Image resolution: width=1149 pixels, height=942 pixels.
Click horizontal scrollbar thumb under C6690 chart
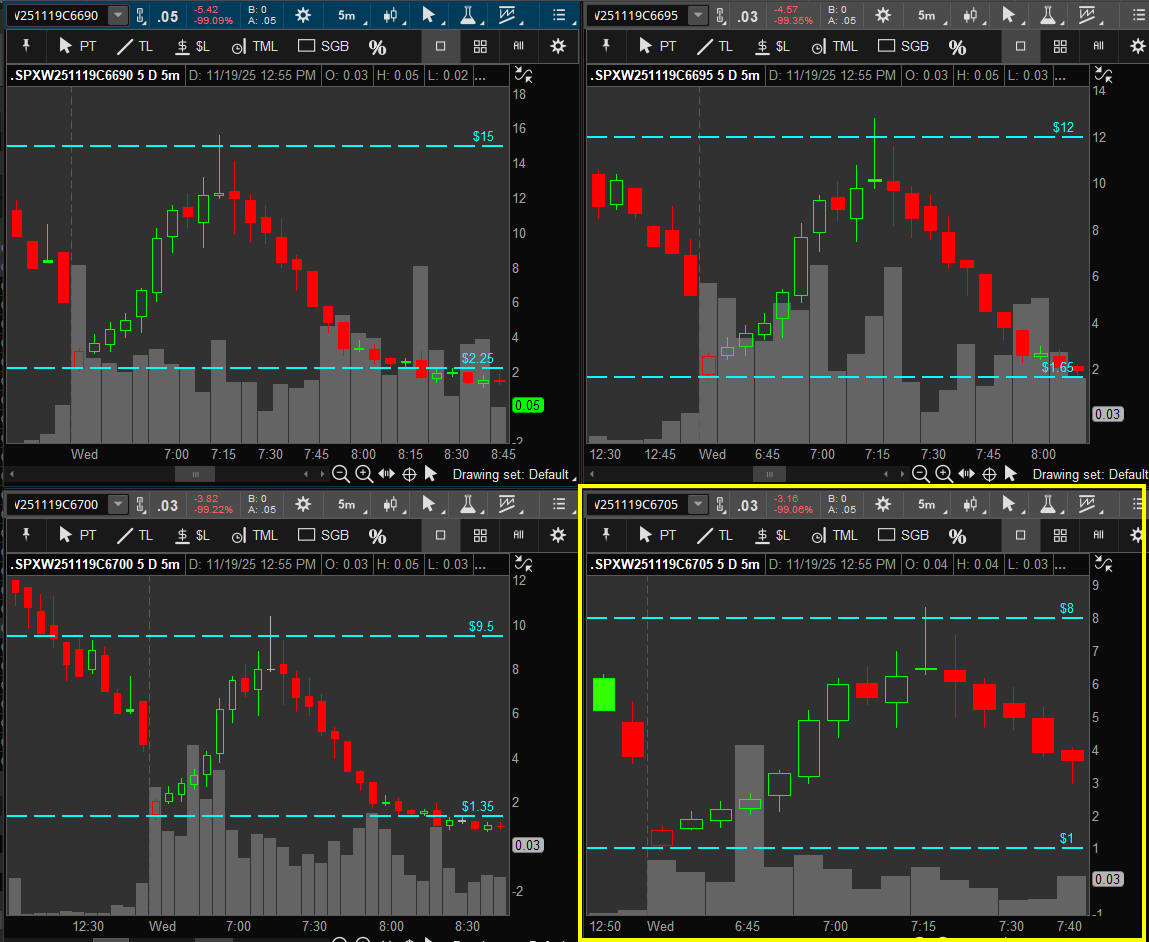(195, 474)
